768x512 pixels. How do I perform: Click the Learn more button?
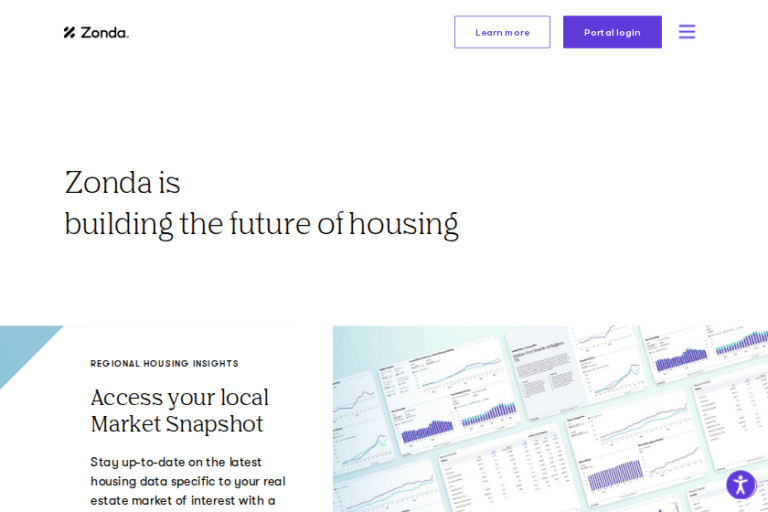(502, 32)
